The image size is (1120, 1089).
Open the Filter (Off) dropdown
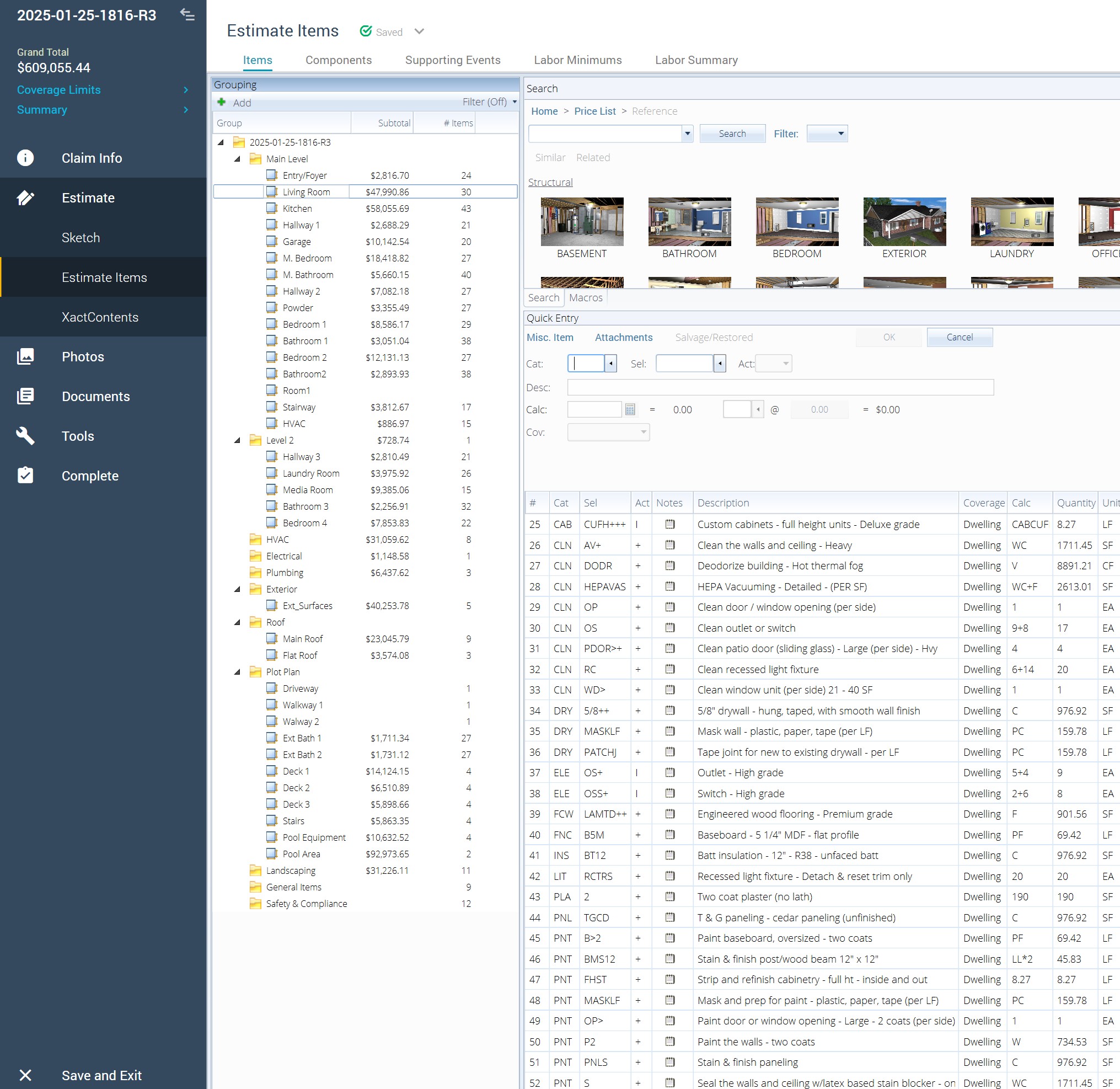tap(489, 102)
